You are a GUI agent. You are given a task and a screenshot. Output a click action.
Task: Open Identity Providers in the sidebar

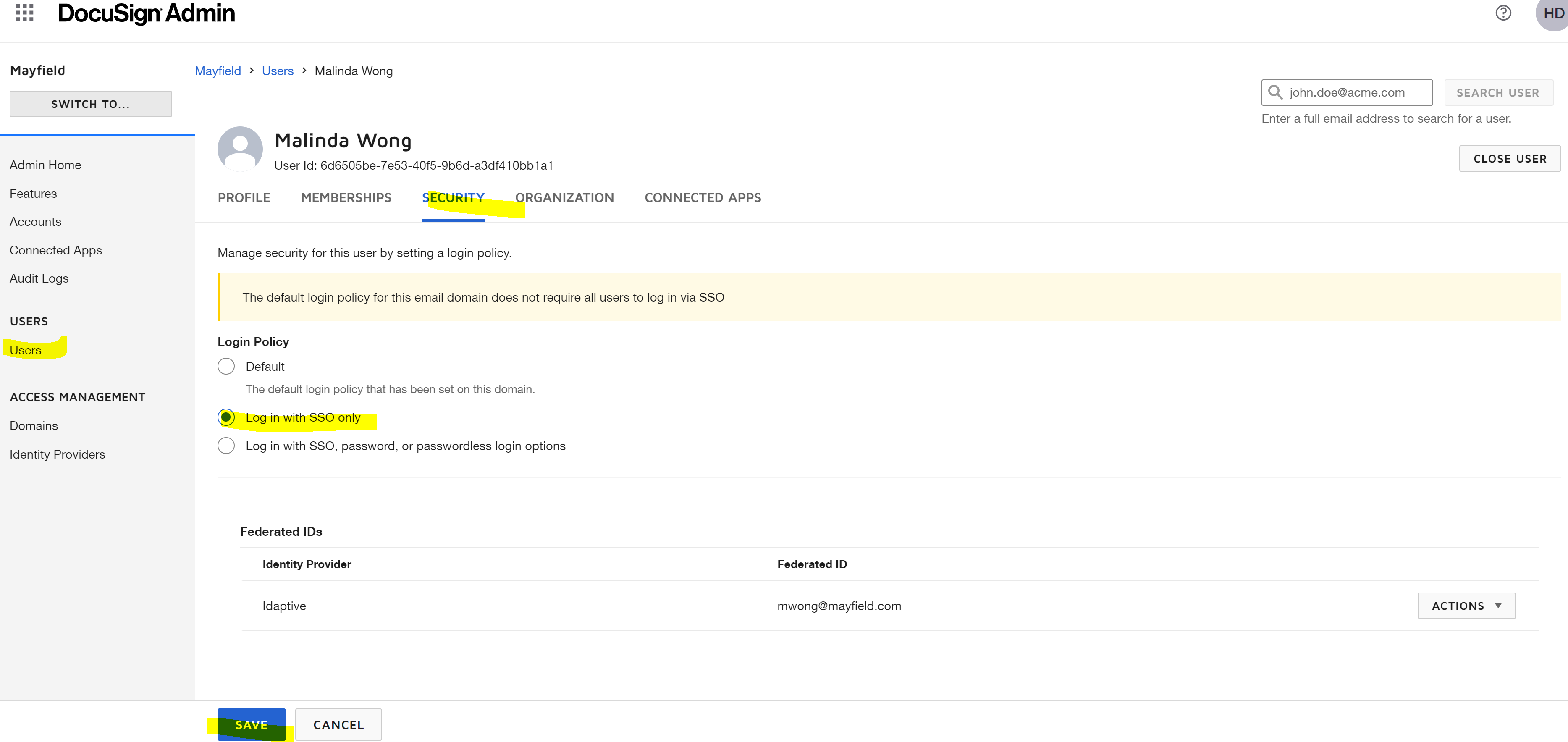(x=57, y=454)
